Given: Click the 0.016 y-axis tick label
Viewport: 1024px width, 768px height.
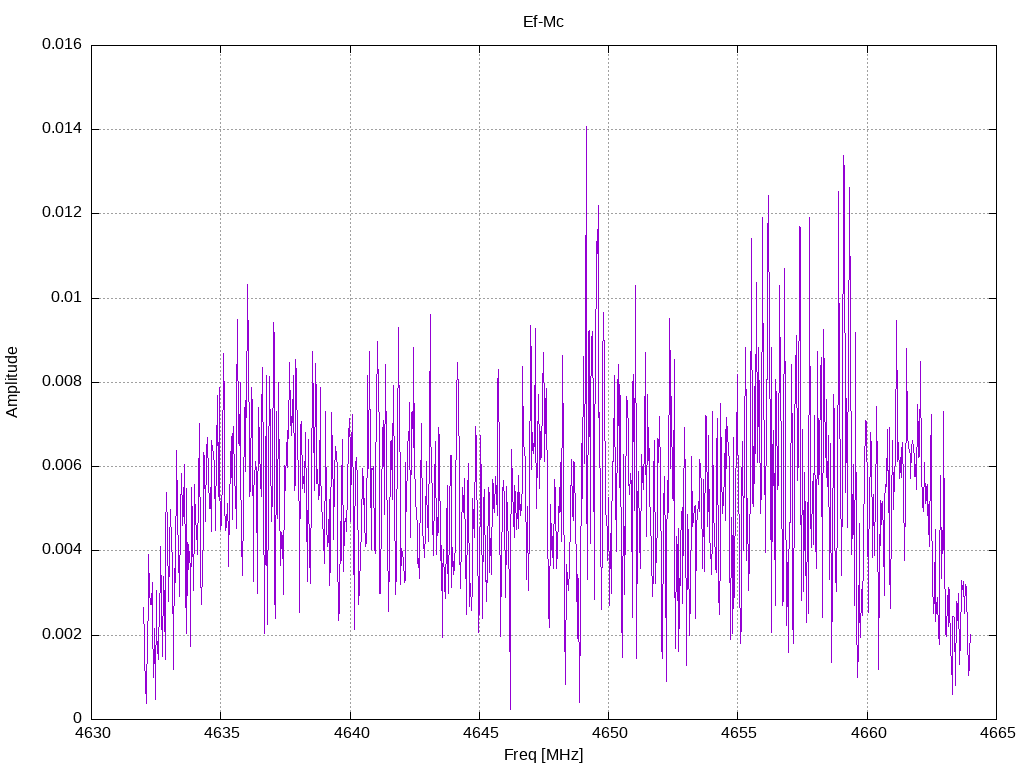Looking at the screenshot, I should tap(62, 44).
